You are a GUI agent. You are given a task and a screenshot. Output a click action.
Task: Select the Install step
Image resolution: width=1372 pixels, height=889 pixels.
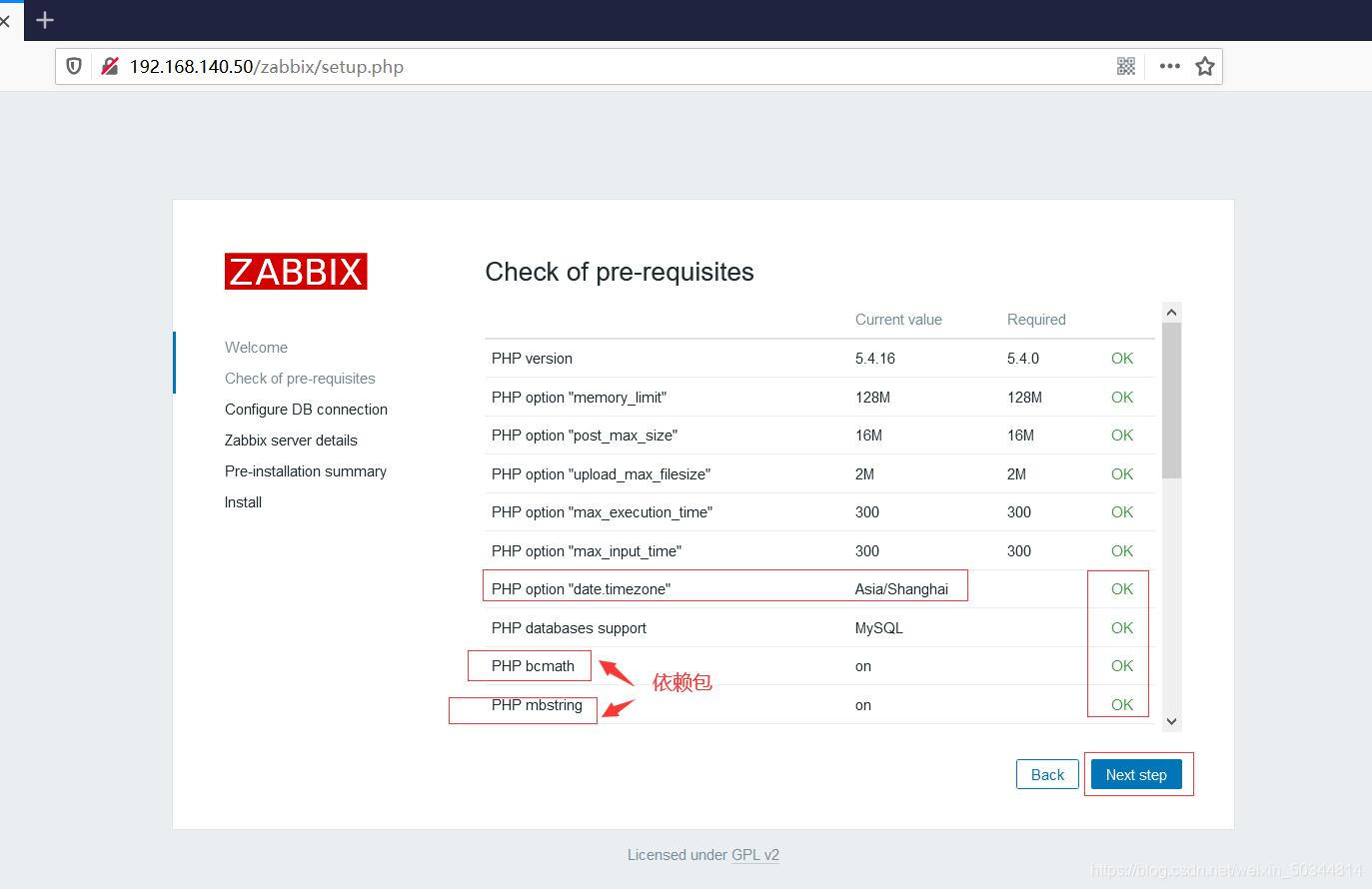[x=243, y=502]
